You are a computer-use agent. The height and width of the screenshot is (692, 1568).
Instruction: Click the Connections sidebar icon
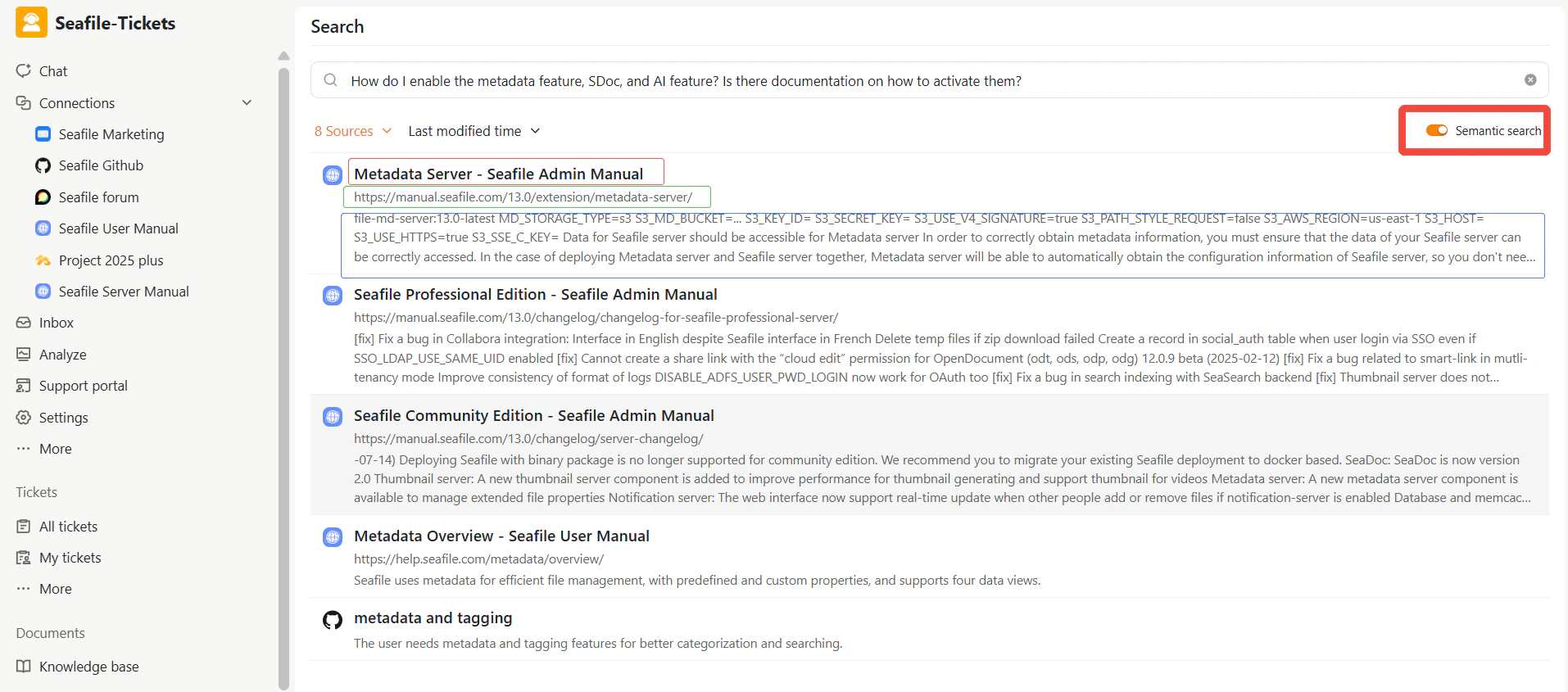click(x=24, y=103)
